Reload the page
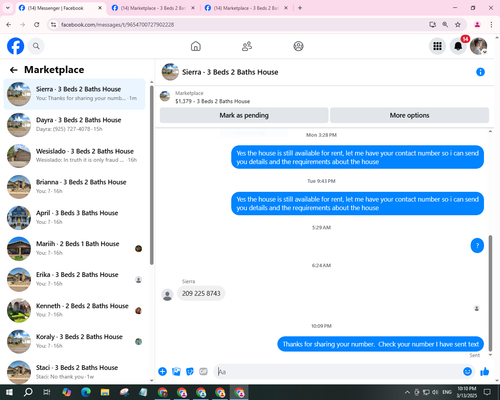This screenshot has height=400, width=500. [x=37, y=25]
